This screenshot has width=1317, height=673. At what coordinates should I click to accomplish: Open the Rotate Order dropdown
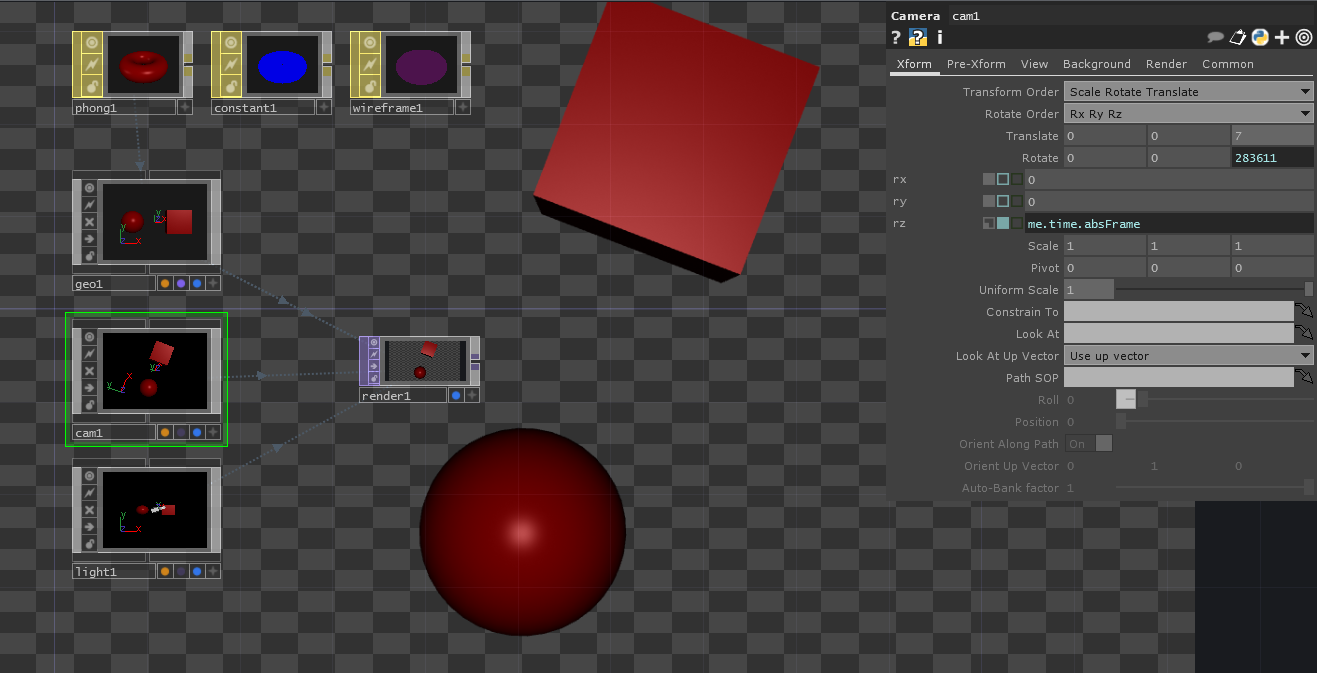(x=1188, y=114)
